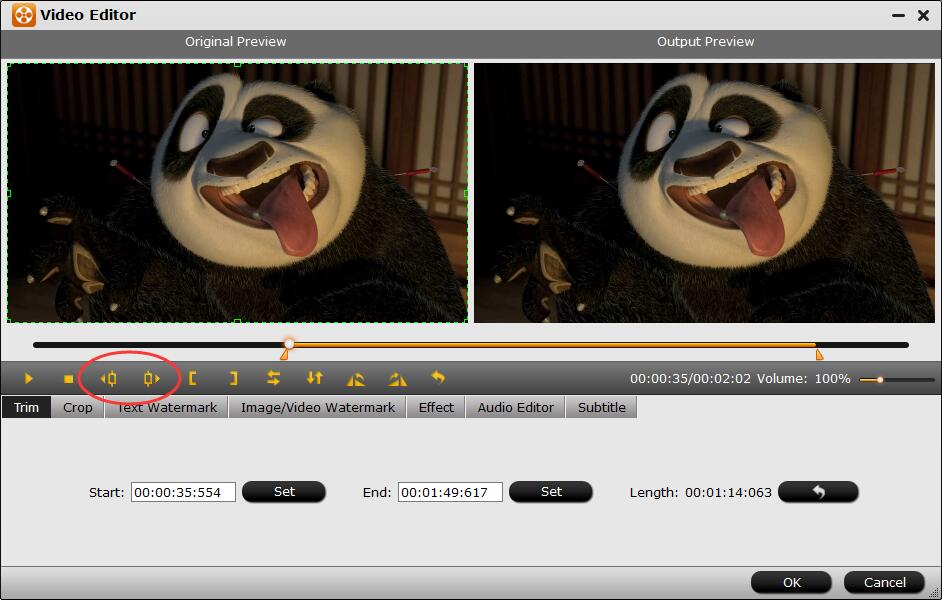Screen dimensions: 942x600
Task: Adjust the Volume slider handle
Action: 880,380
